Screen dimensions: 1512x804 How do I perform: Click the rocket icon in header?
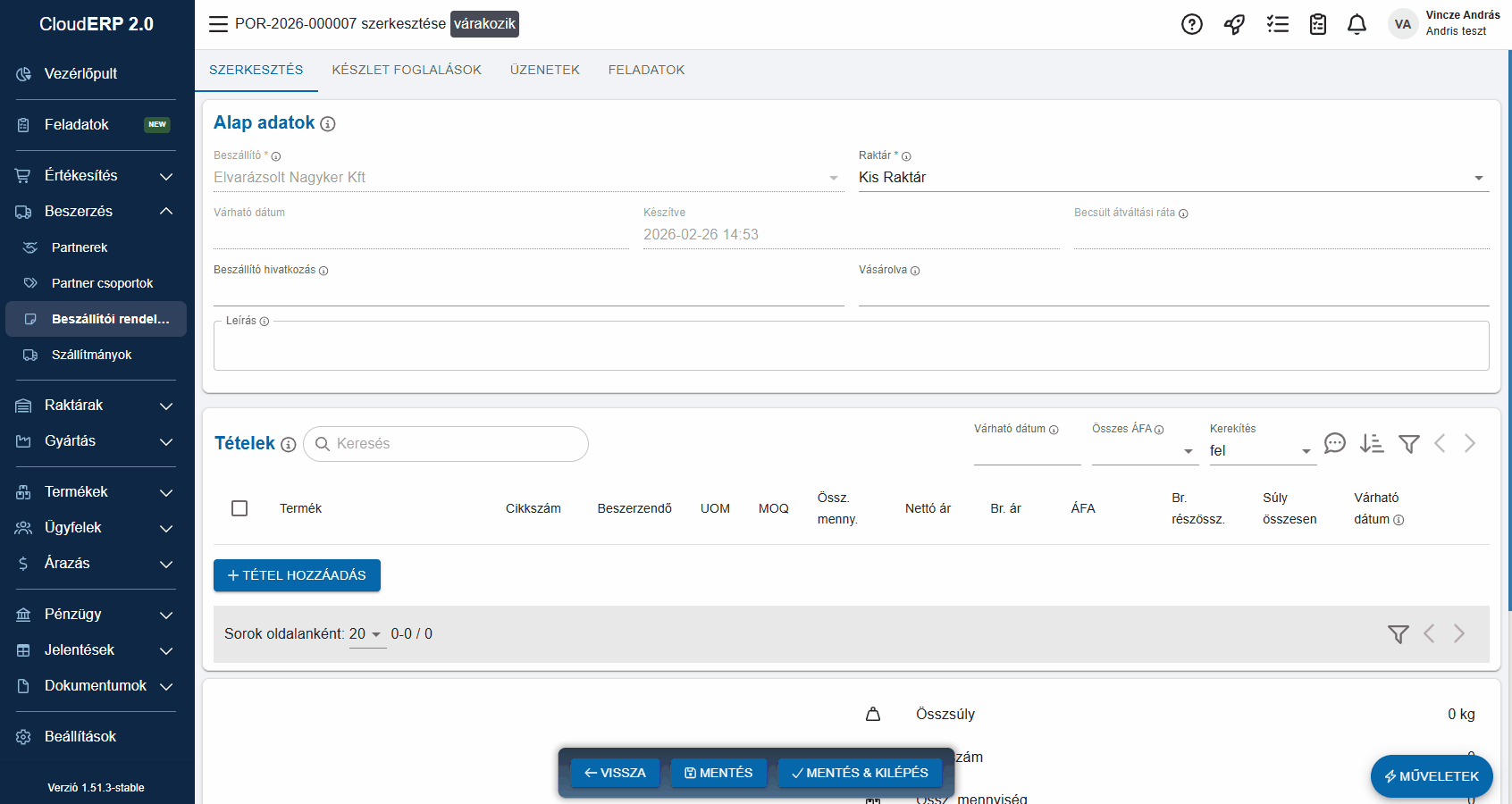(x=1234, y=24)
